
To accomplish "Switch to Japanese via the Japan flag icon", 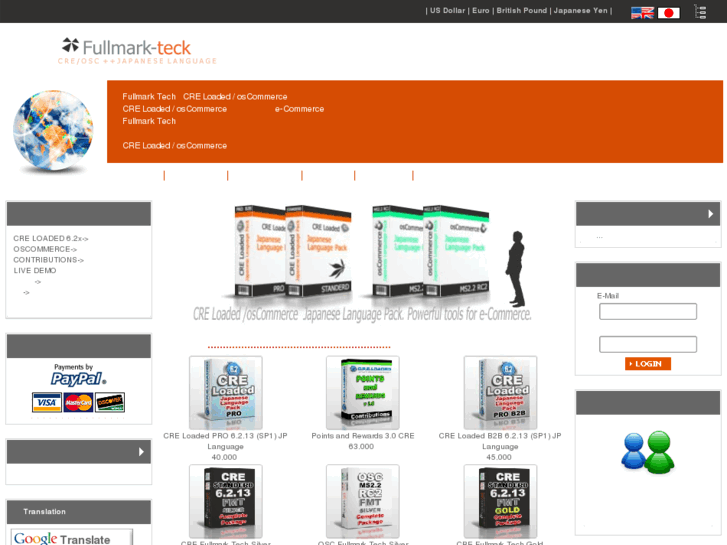I will tap(669, 13).
